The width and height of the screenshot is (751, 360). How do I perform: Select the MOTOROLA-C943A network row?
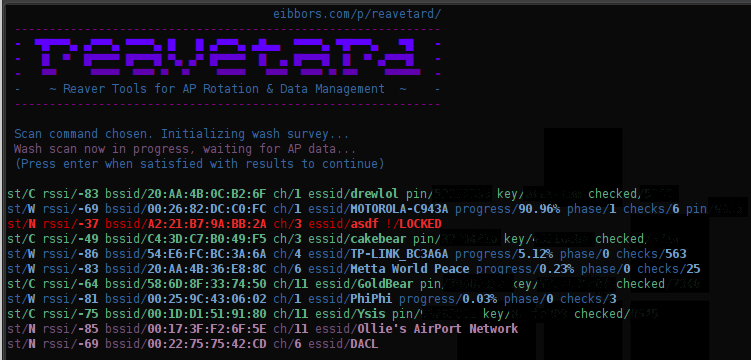pyautogui.click(x=375, y=209)
